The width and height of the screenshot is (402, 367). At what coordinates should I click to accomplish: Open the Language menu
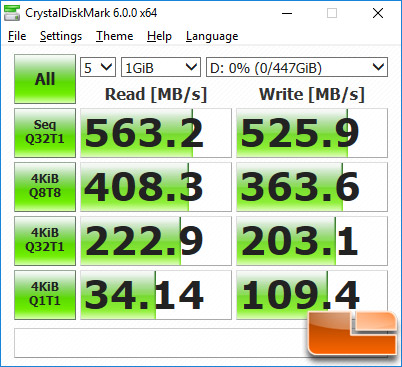(x=212, y=36)
